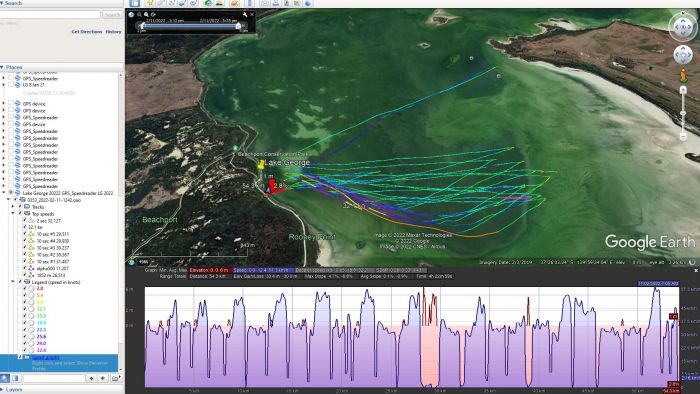Click the add placemark pushpin toolbar icon
Image resolution: width=700 pixels, height=394 pixels.
click(x=150, y=3)
